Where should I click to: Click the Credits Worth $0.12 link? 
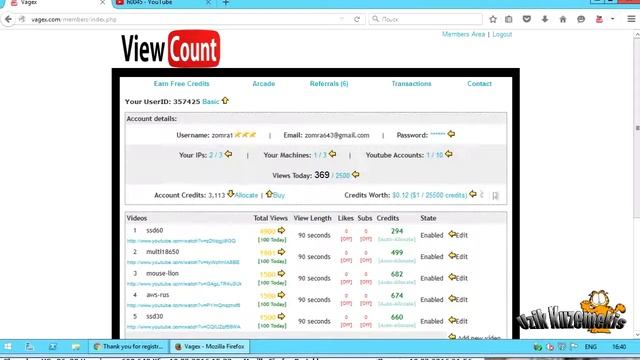point(429,195)
